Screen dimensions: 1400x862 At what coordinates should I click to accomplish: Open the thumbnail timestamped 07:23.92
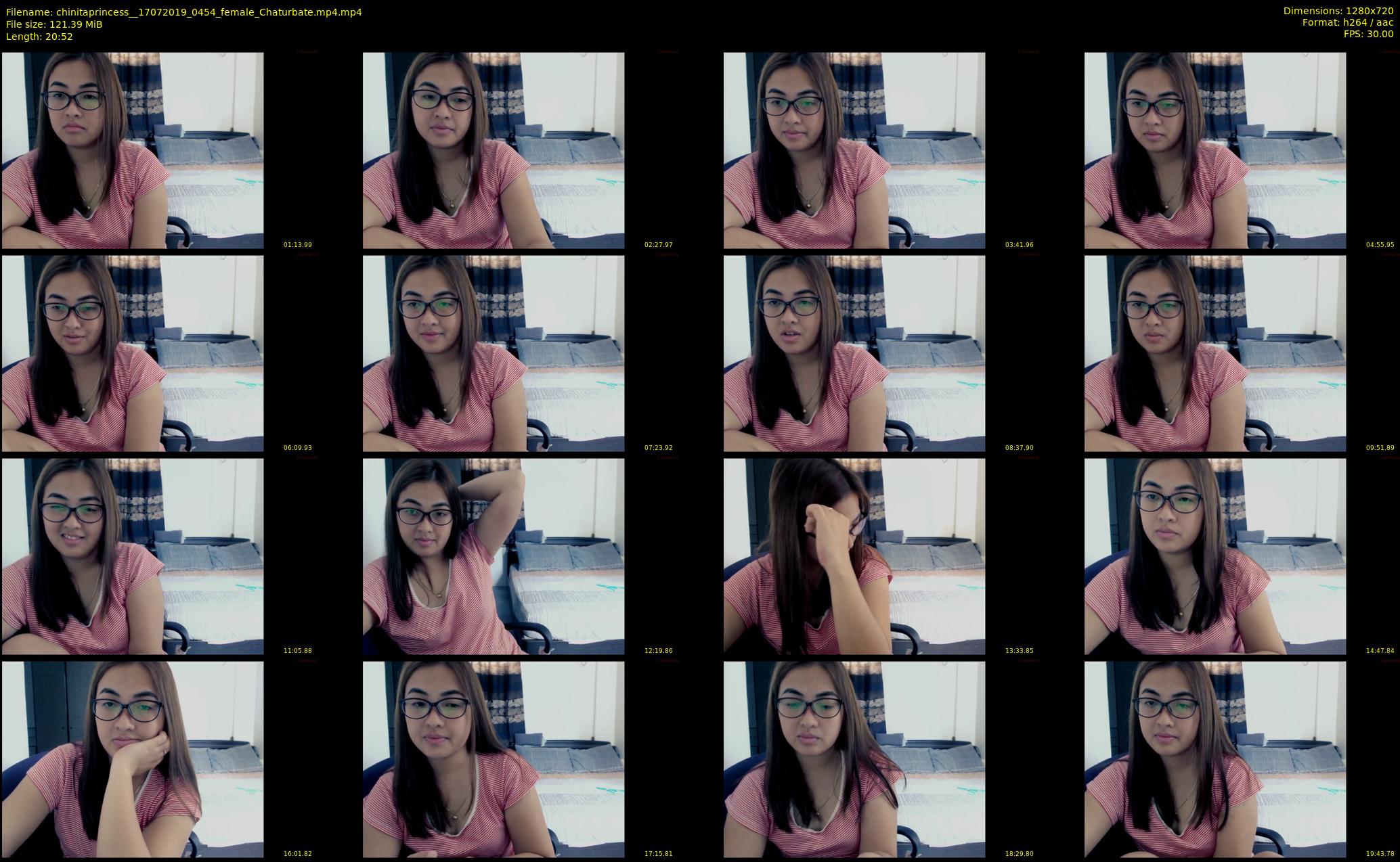(x=494, y=353)
